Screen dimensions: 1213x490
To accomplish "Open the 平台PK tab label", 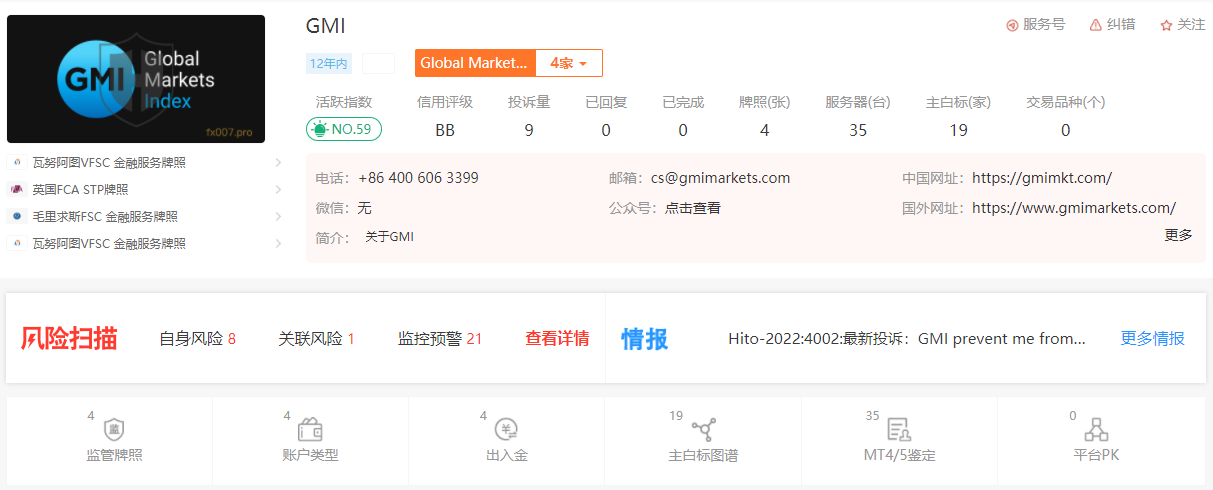I will (x=1095, y=456).
